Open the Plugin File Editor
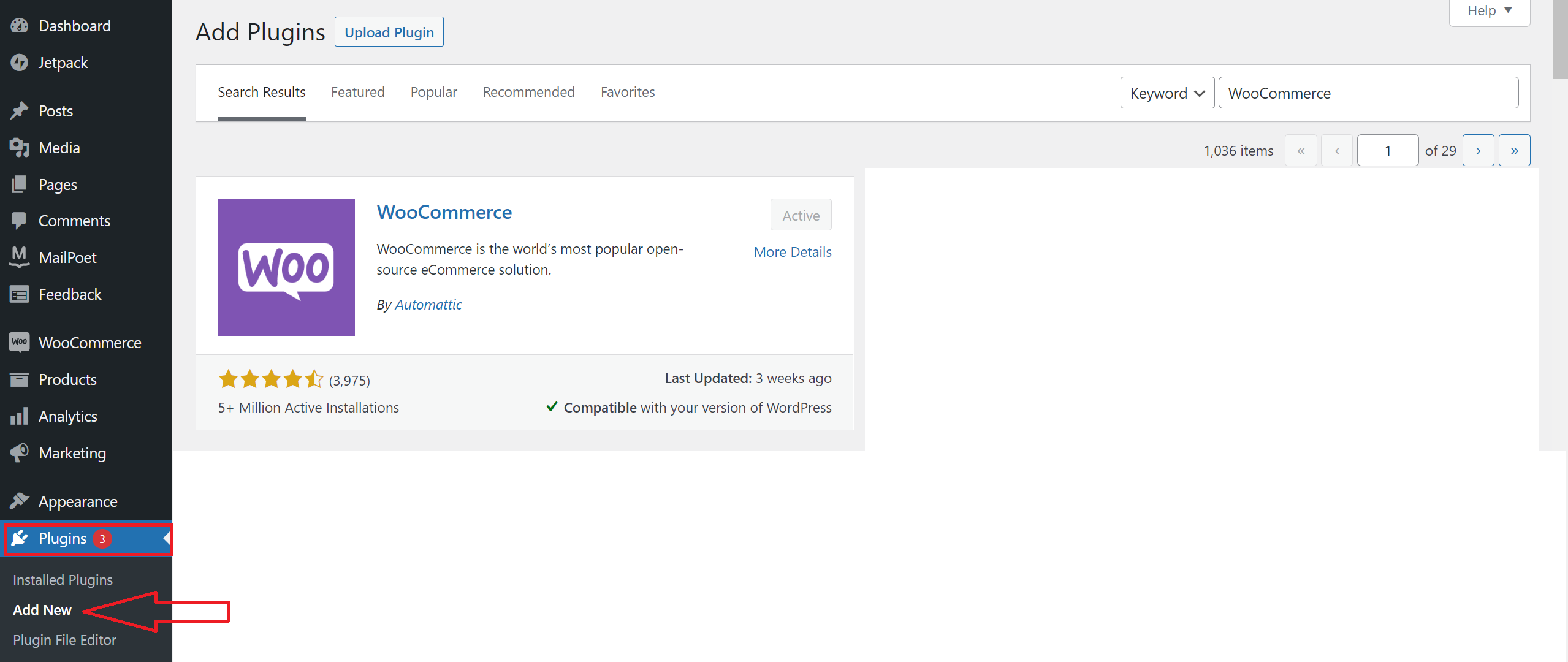Image resolution: width=1568 pixels, height=662 pixels. (64, 640)
